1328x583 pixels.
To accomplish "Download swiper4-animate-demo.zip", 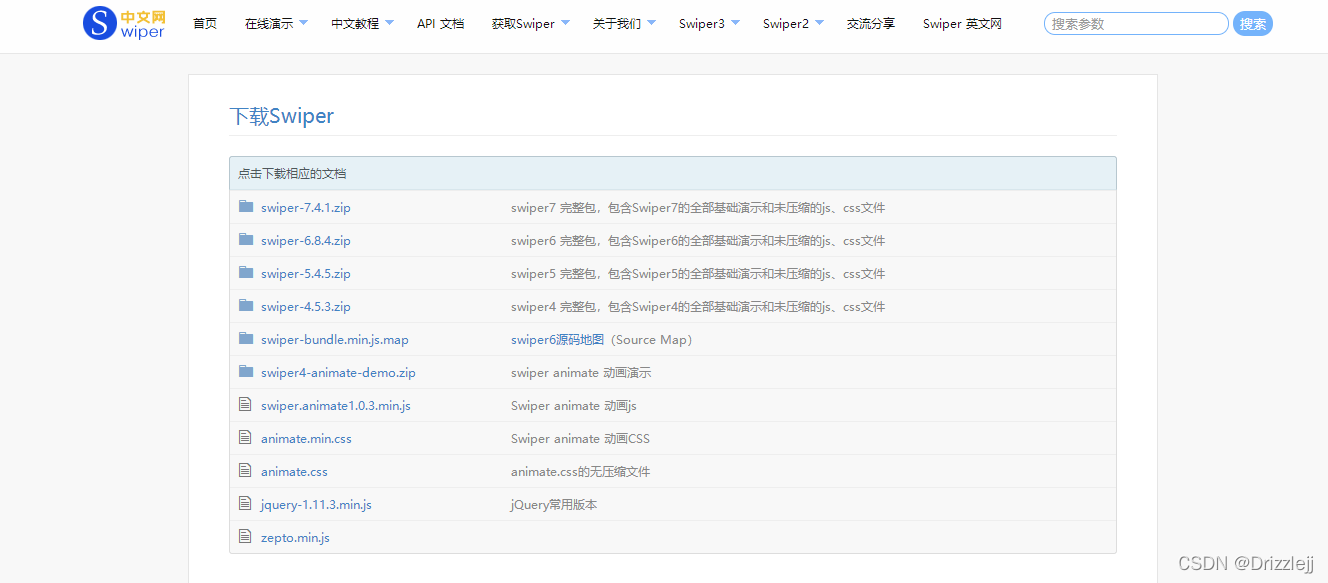I will coord(338,373).
